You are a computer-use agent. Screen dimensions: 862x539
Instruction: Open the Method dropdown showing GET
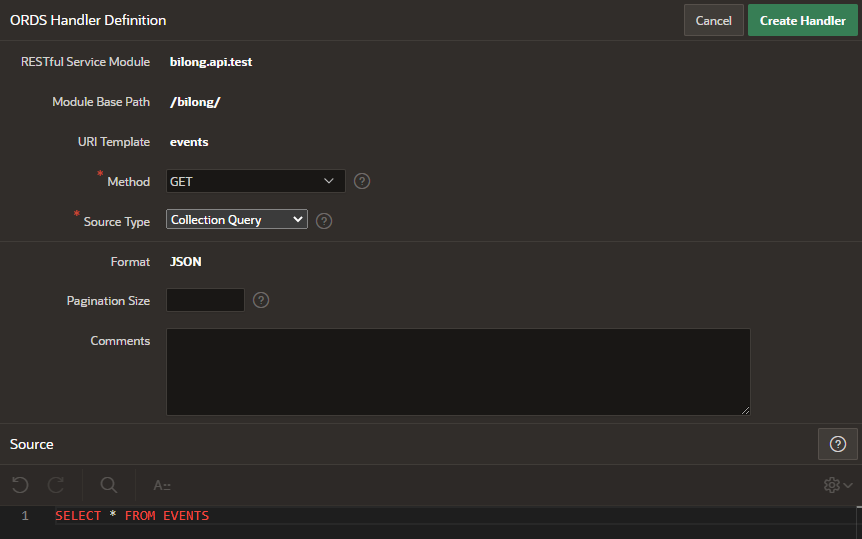pyautogui.click(x=256, y=181)
